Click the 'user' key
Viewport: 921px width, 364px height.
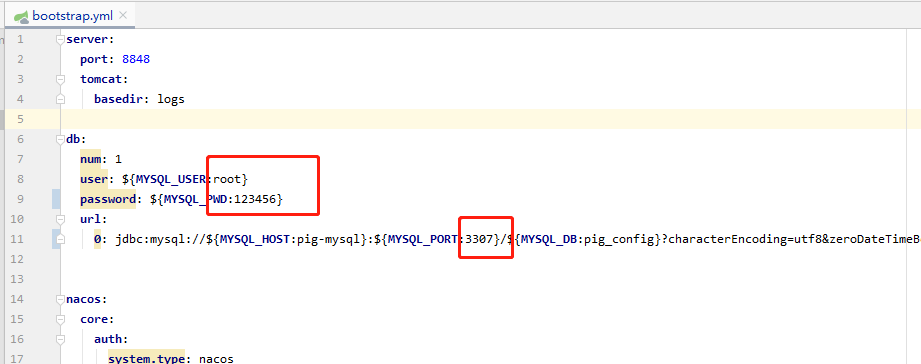point(94,179)
